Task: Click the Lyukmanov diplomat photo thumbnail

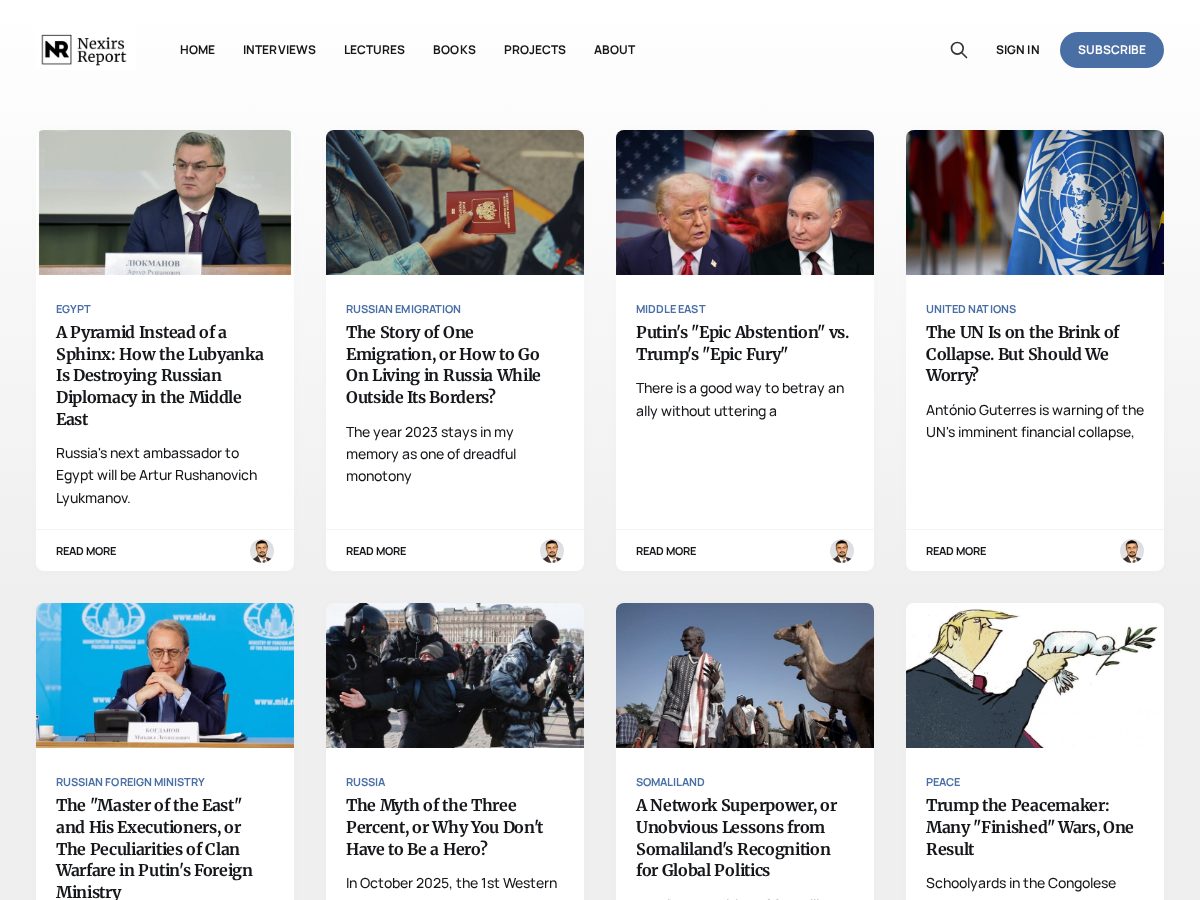Action: (x=165, y=202)
